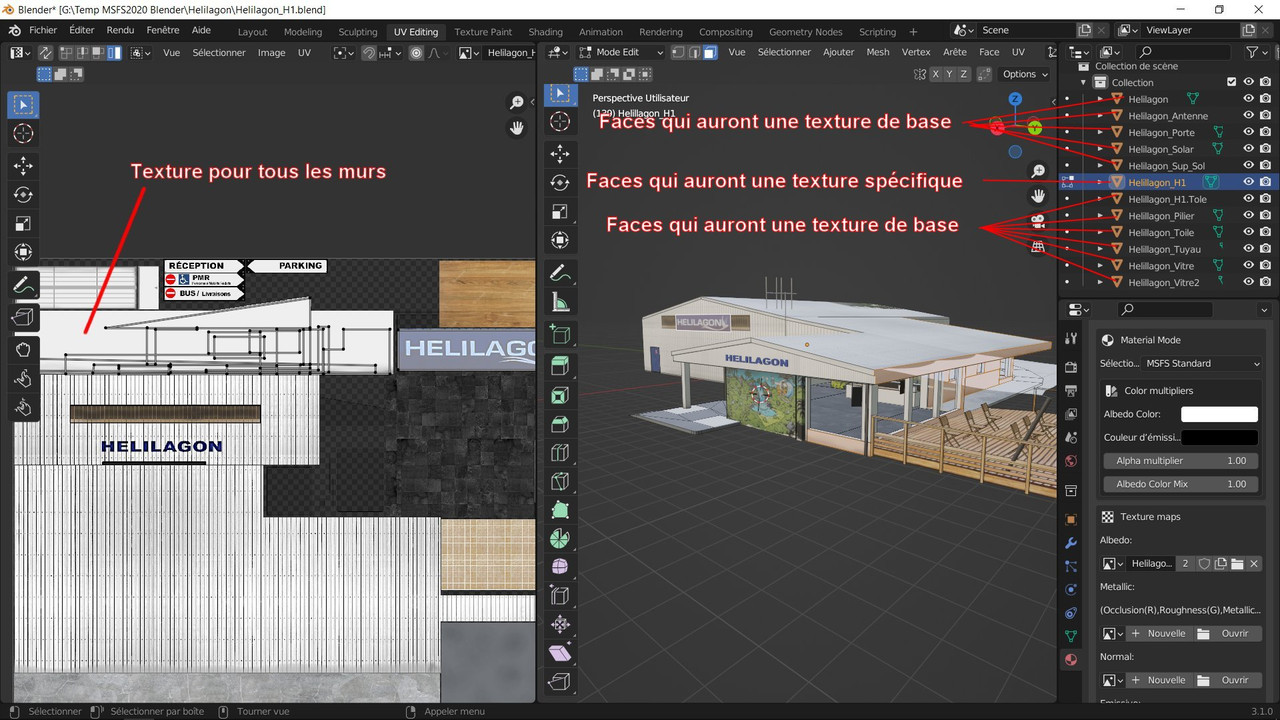
Task: Hide Helilagon_Toile with the eye icon
Action: point(1249,232)
